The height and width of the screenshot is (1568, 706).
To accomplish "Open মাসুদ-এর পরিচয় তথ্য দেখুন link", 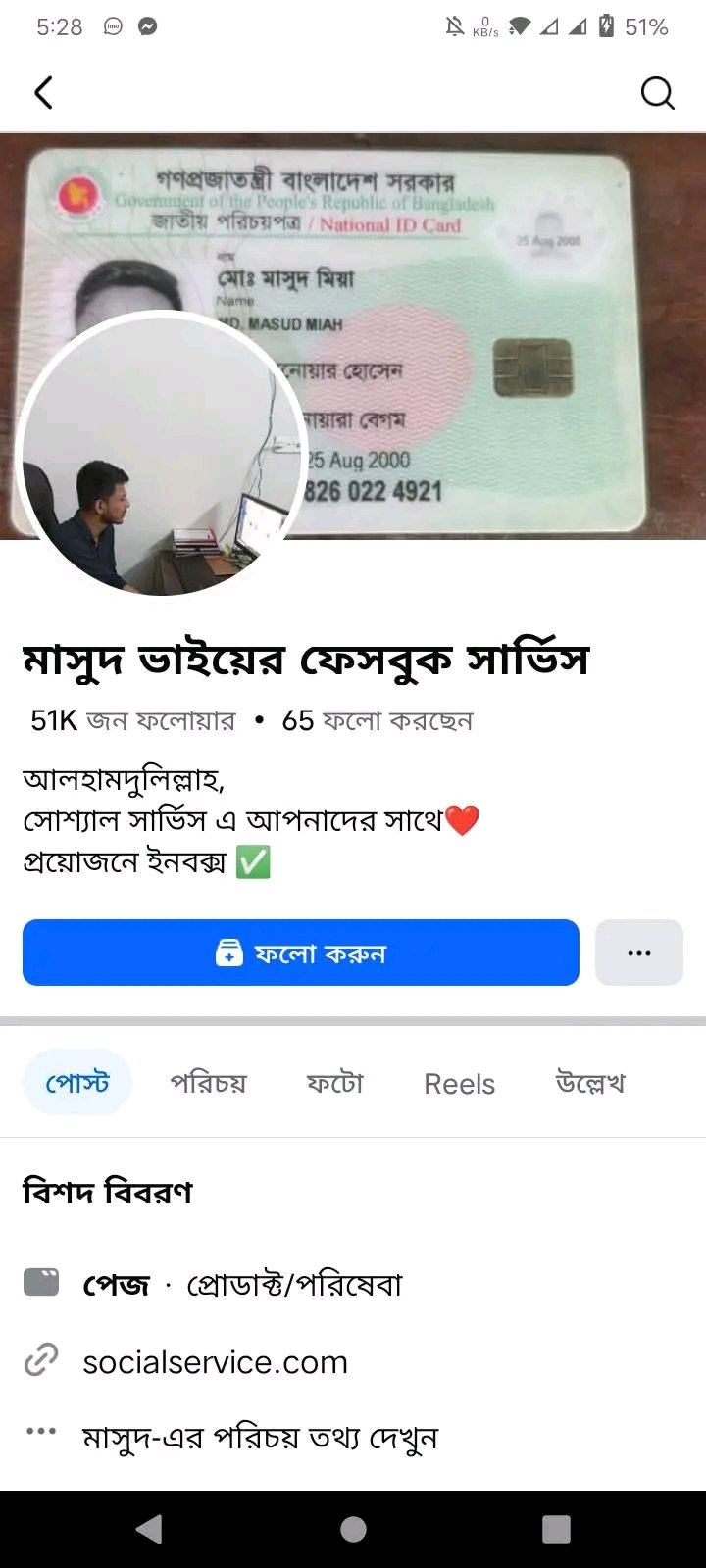I will coord(260,1438).
